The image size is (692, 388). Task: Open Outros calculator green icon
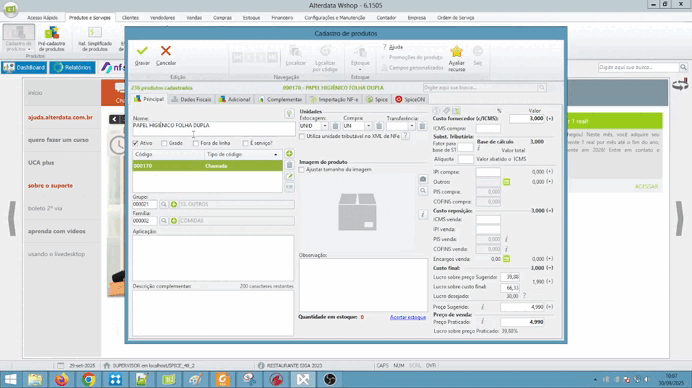(506, 182)
